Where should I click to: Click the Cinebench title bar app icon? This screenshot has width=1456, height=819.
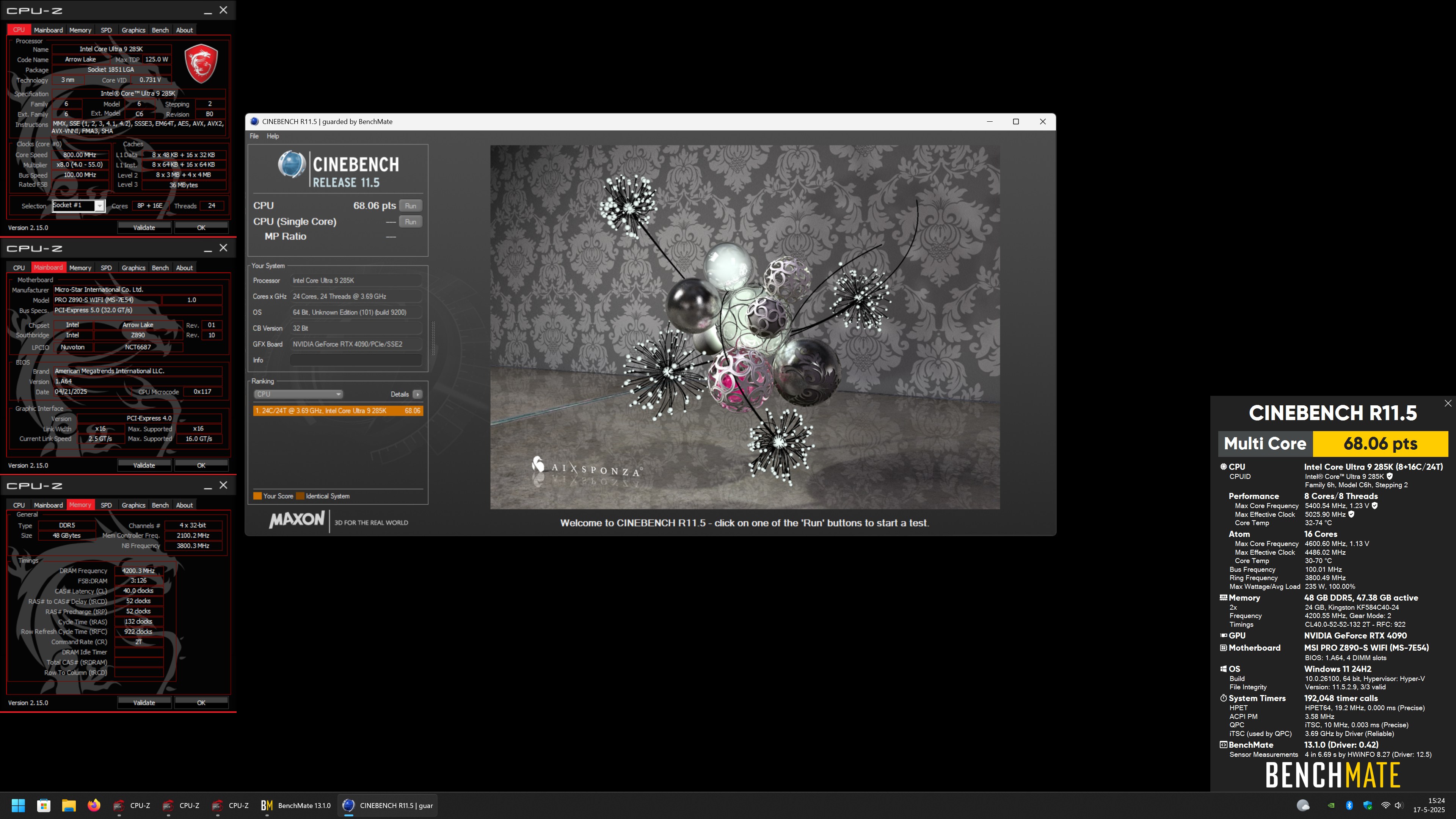(254, 121)
